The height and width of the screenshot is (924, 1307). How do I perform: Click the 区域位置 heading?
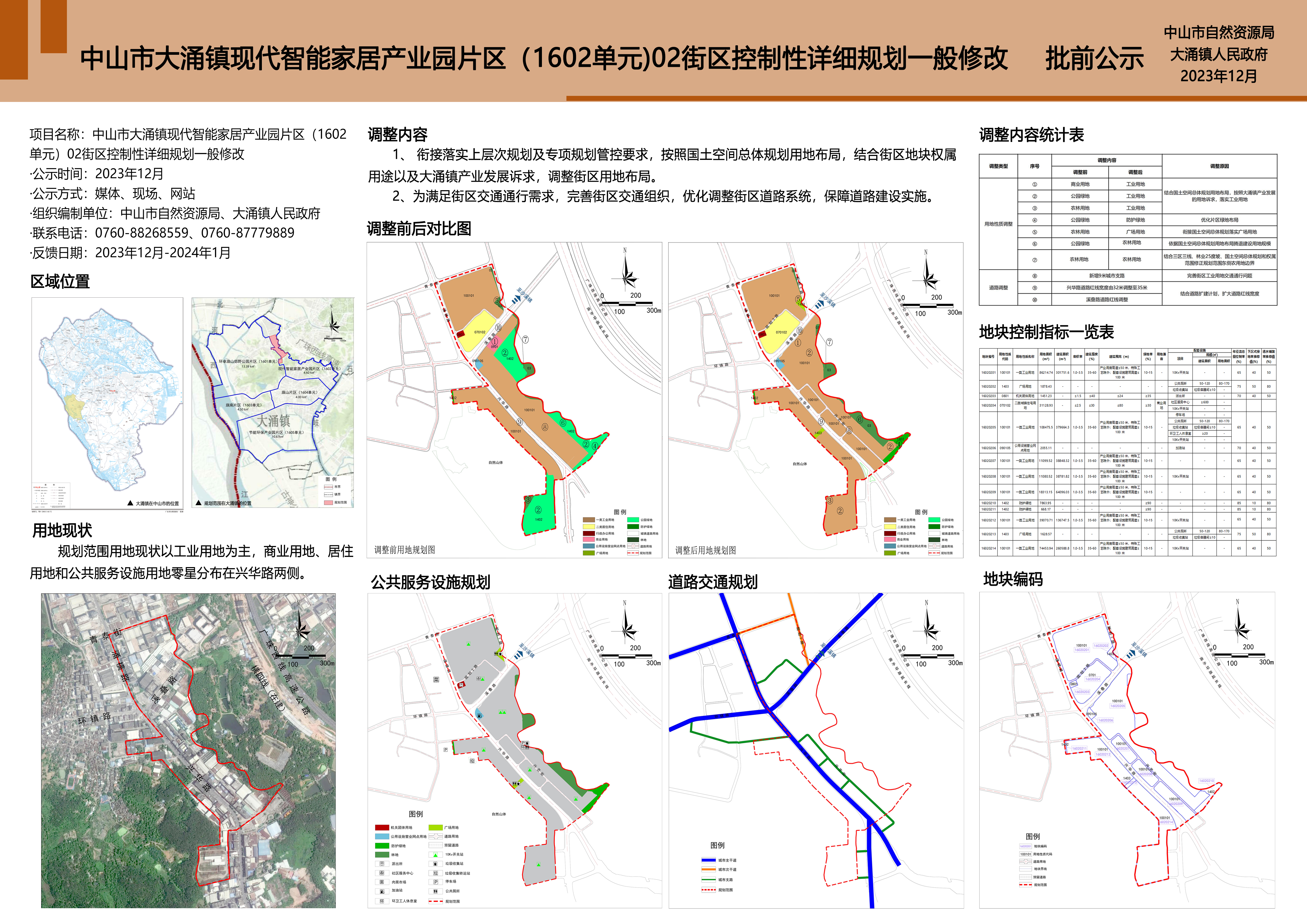coord(60,282)
